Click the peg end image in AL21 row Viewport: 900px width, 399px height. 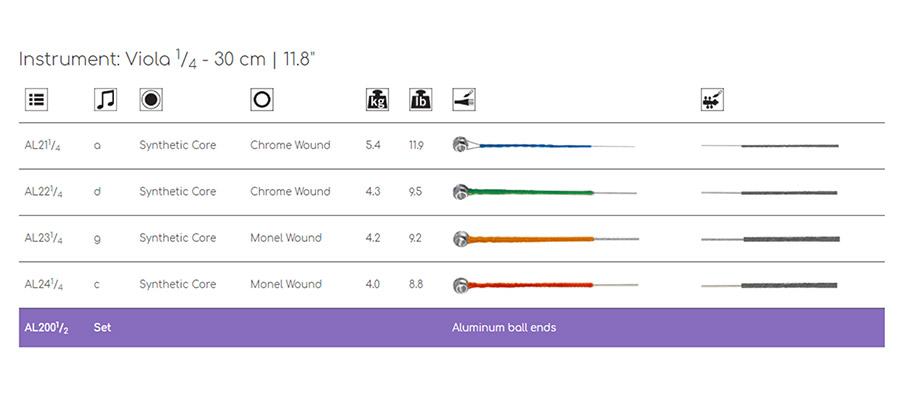pos(770,146)
